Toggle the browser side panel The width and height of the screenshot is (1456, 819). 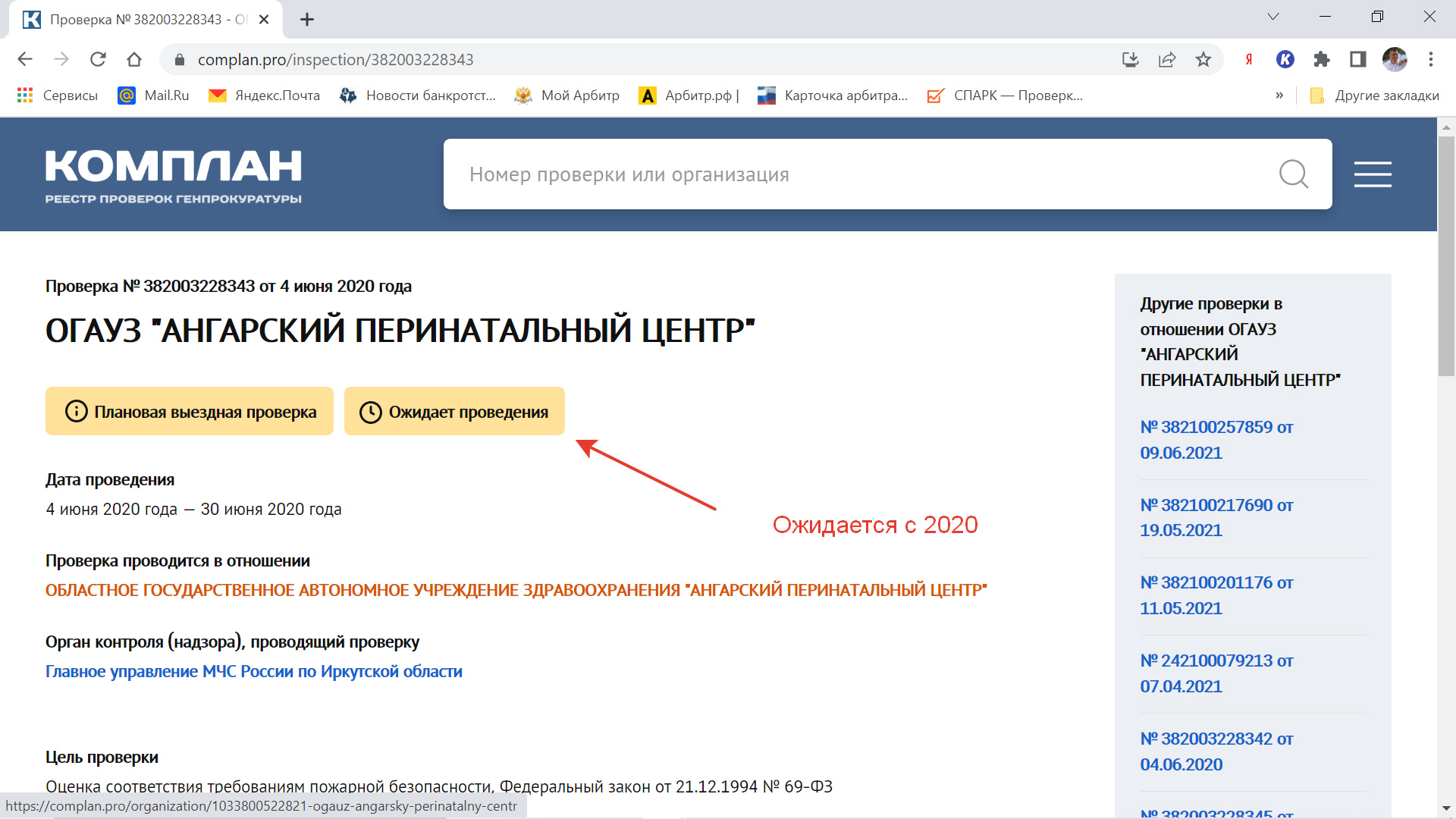click(x=1358, y=59)
